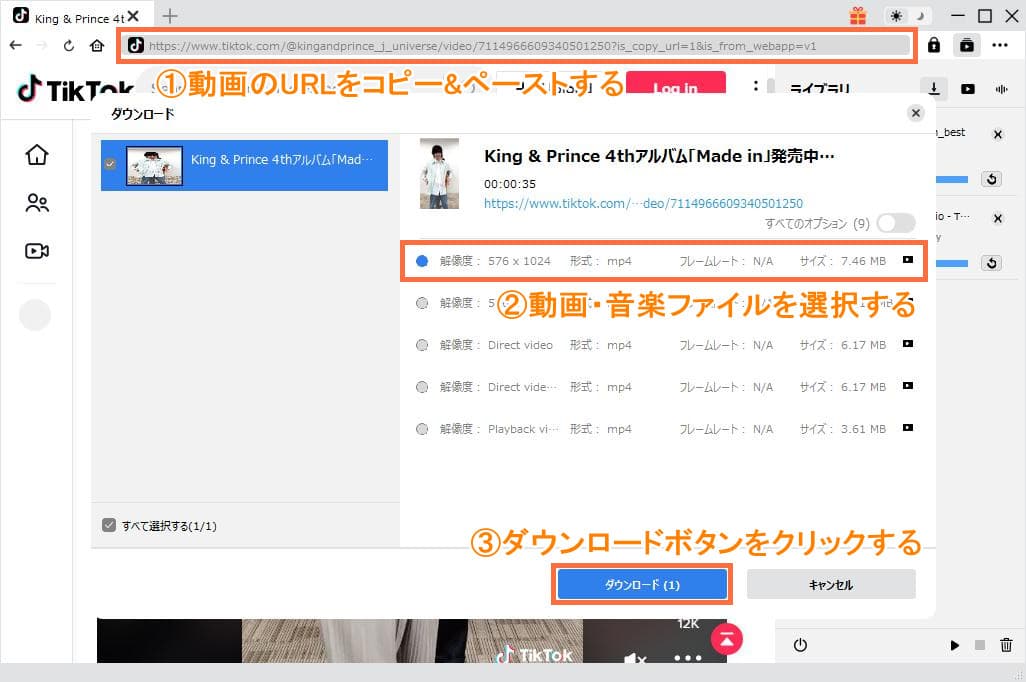Retry the second library item download
This screenshot has height=682, width=1026.
(x=991, y=263)
